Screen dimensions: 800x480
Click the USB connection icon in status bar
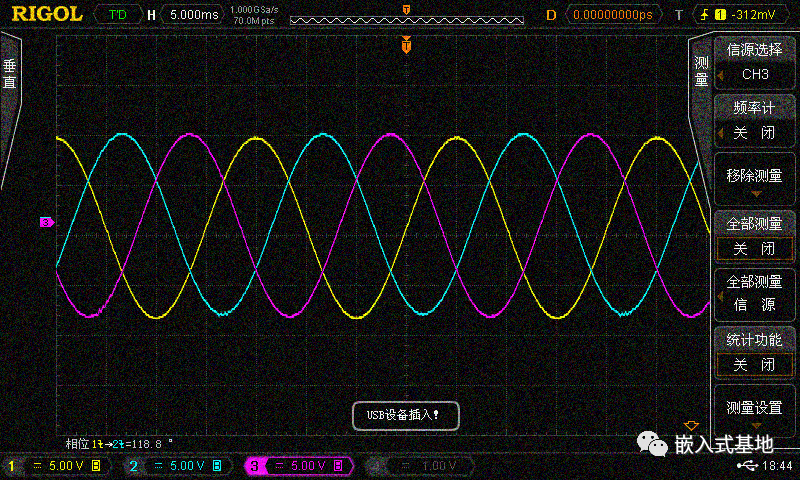747,466
